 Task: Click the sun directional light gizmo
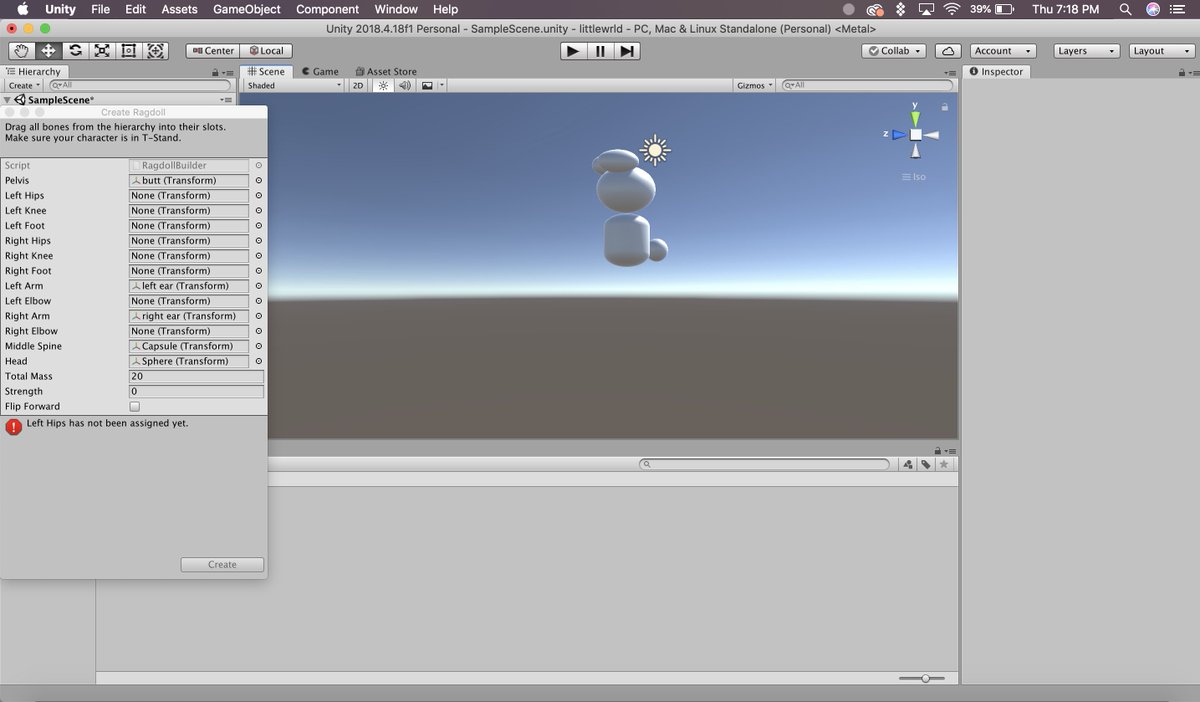pyautogui.click(x=655, y=151)
